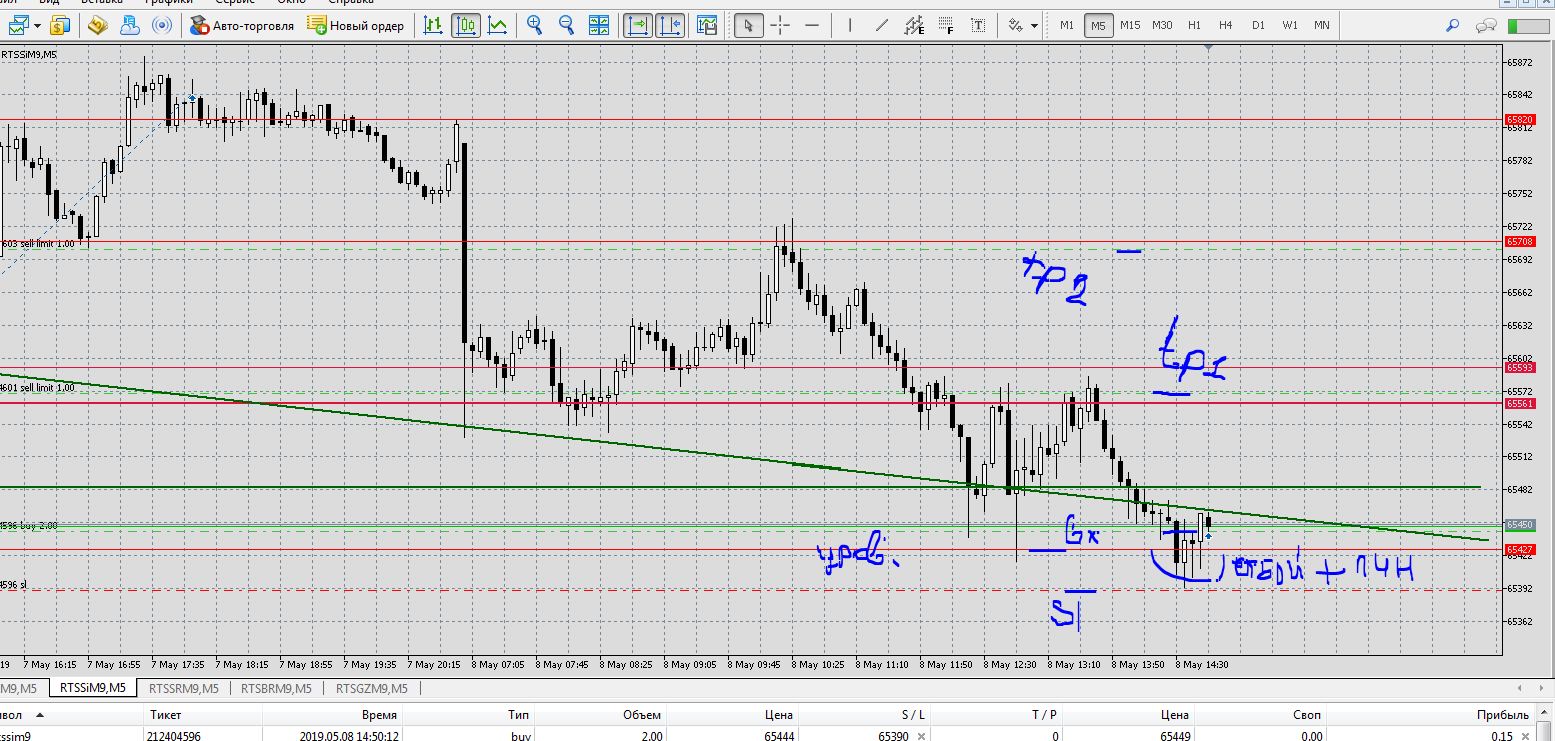Screen dimensions: 1555x741
Task: Select the crosshair tool
Action: [780, 25]
